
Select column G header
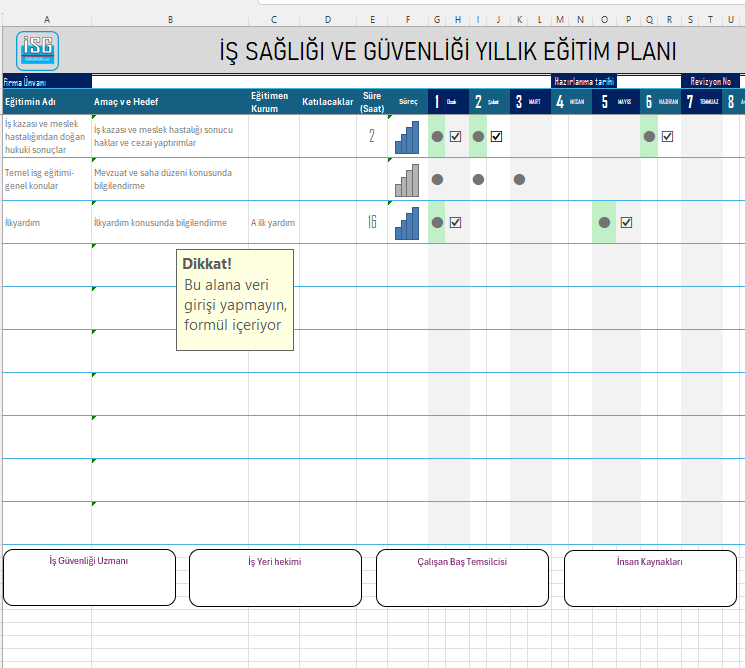[437, 19]
